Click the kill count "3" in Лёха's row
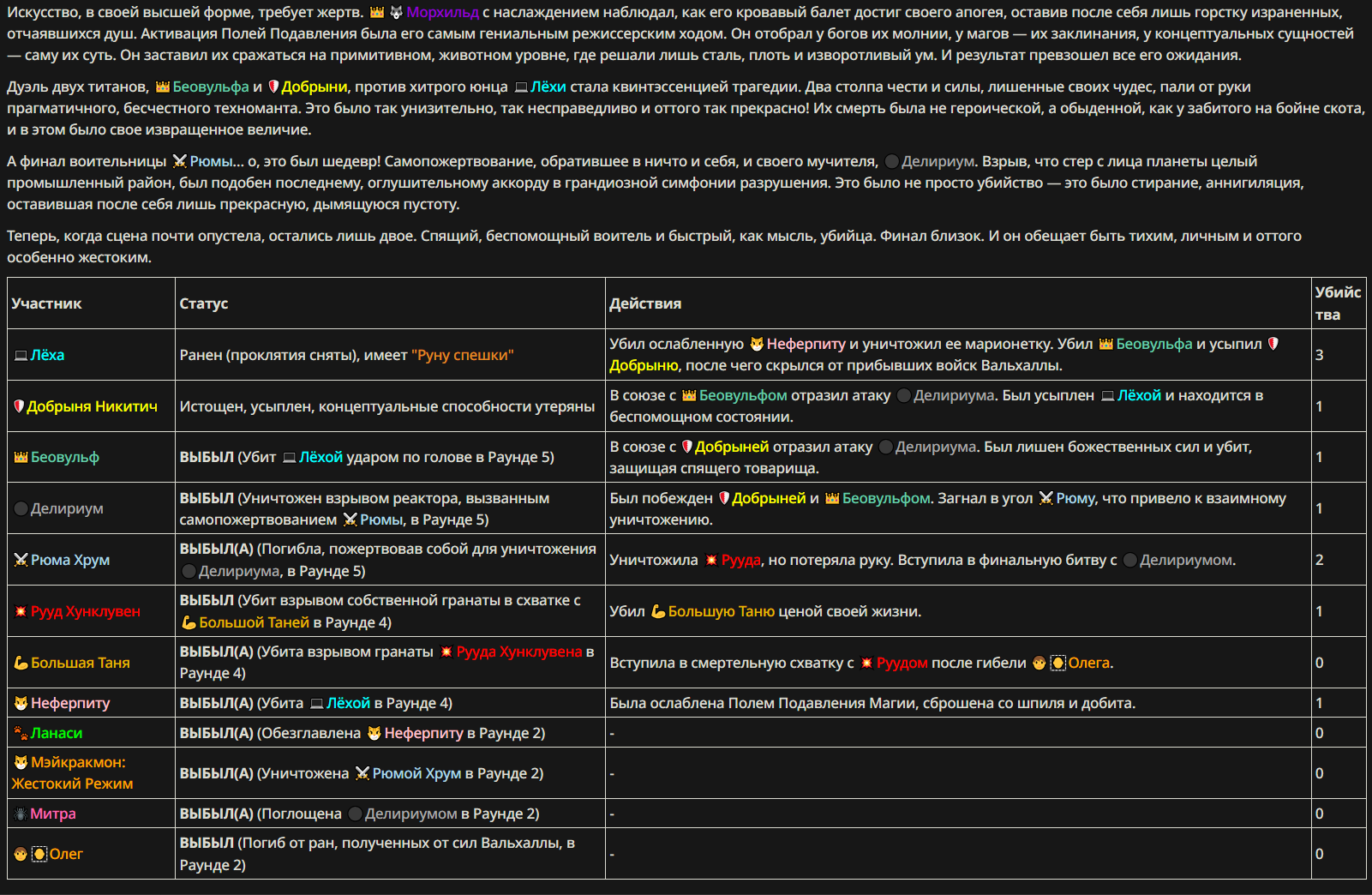1372x895 pixels. pyautogui.click(x=1320, y=355)
